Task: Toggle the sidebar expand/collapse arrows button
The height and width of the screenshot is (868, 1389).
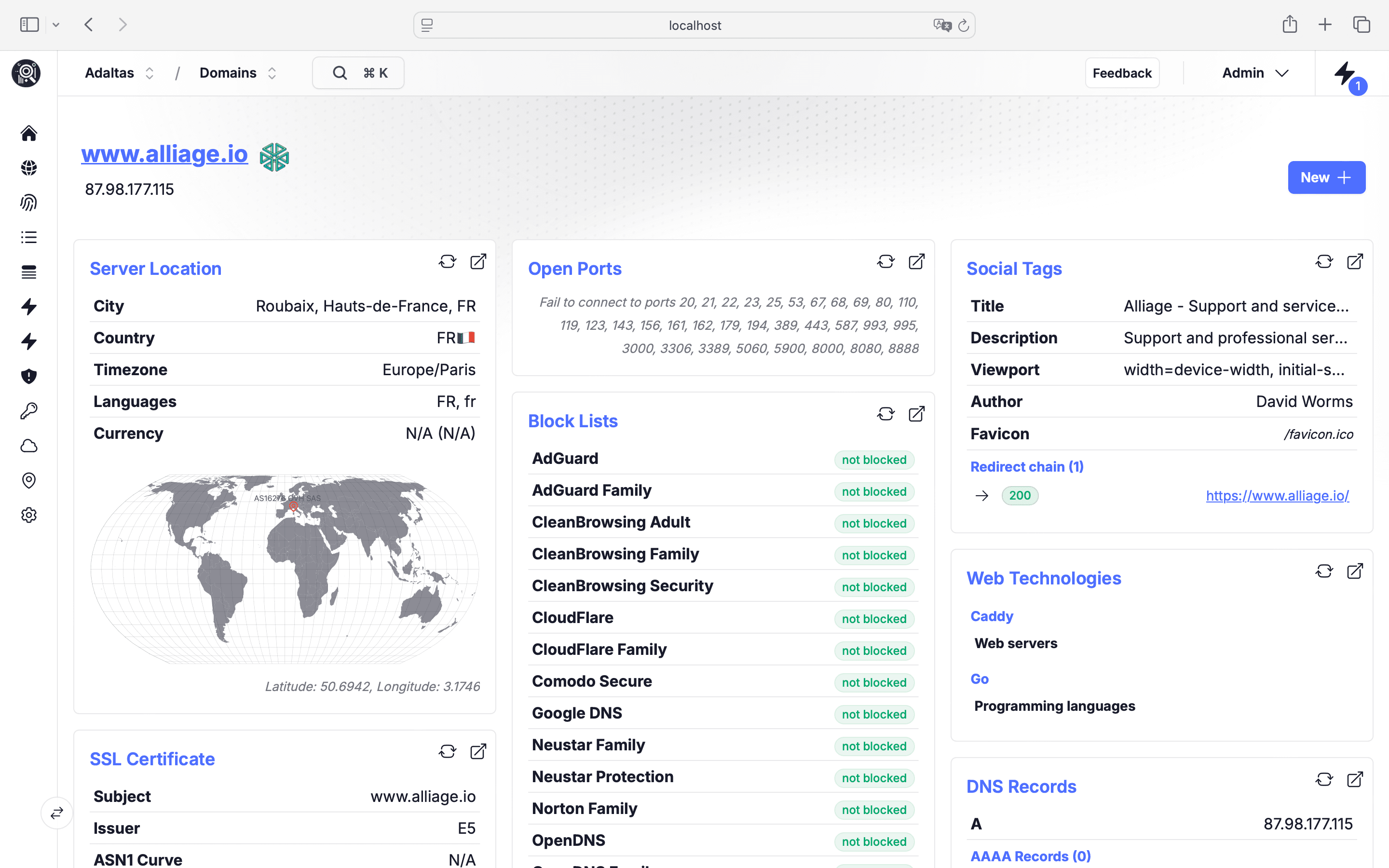Action: pyautogui.click(x=57, y=813)
